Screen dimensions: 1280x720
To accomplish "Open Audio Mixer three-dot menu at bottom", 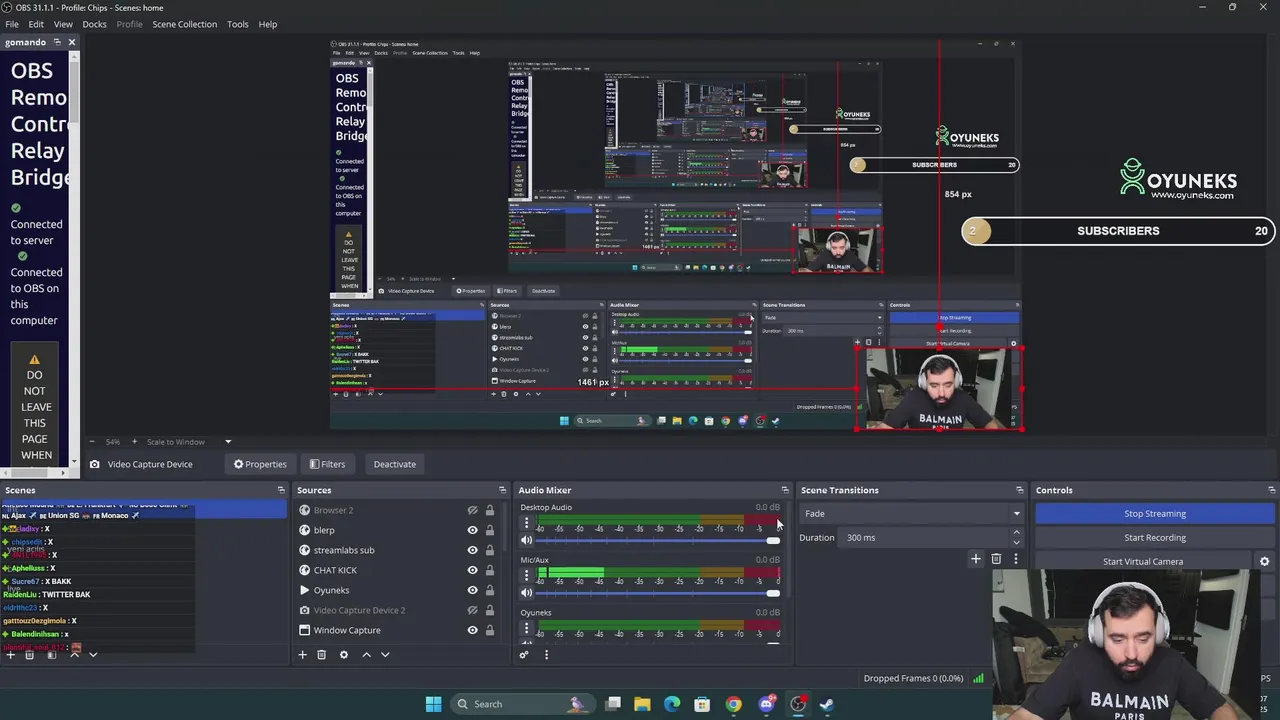I will coord(546,655).
